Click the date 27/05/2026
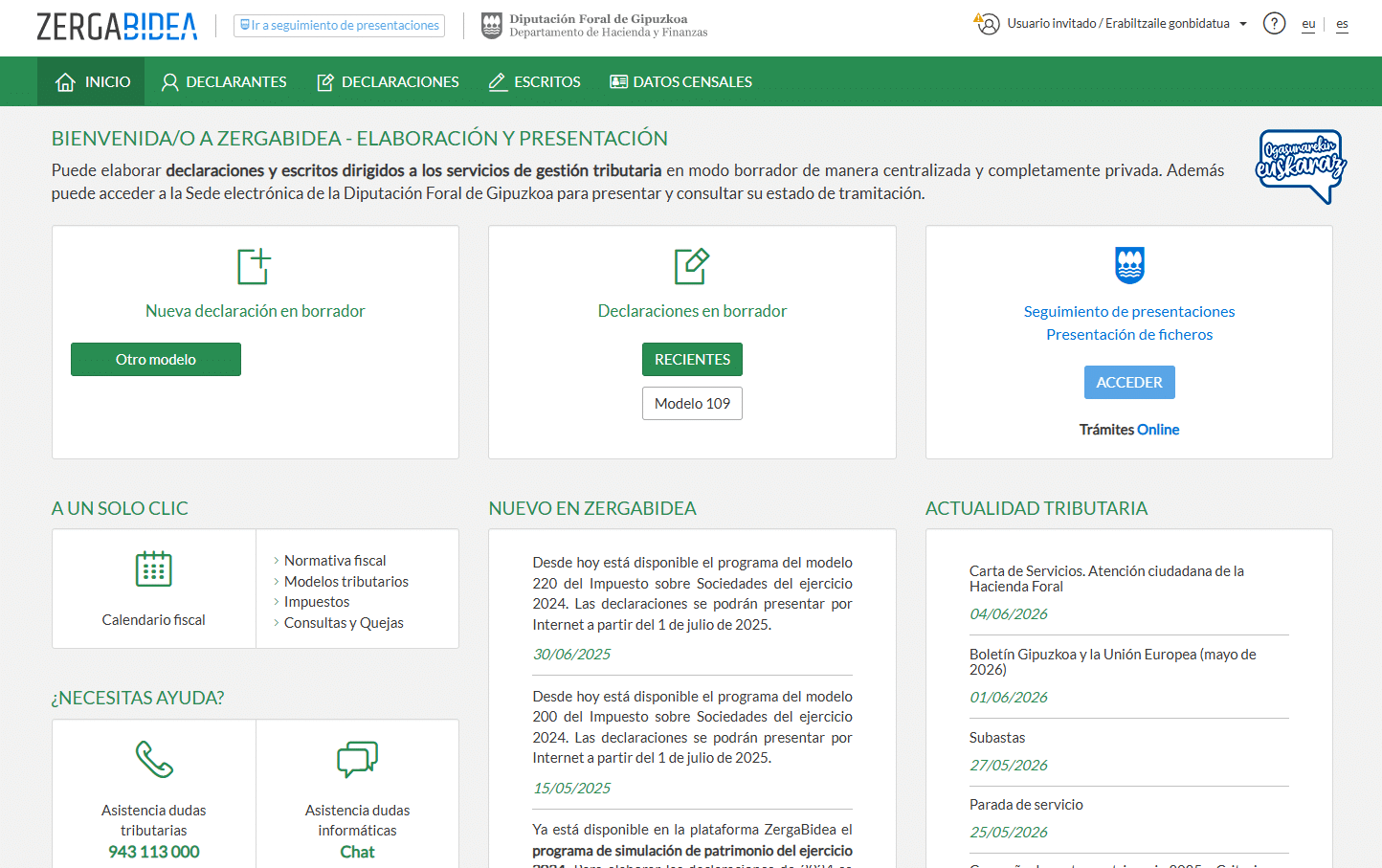Image resolution: width=1382 pixels, height=868 pixels. 1009,766
